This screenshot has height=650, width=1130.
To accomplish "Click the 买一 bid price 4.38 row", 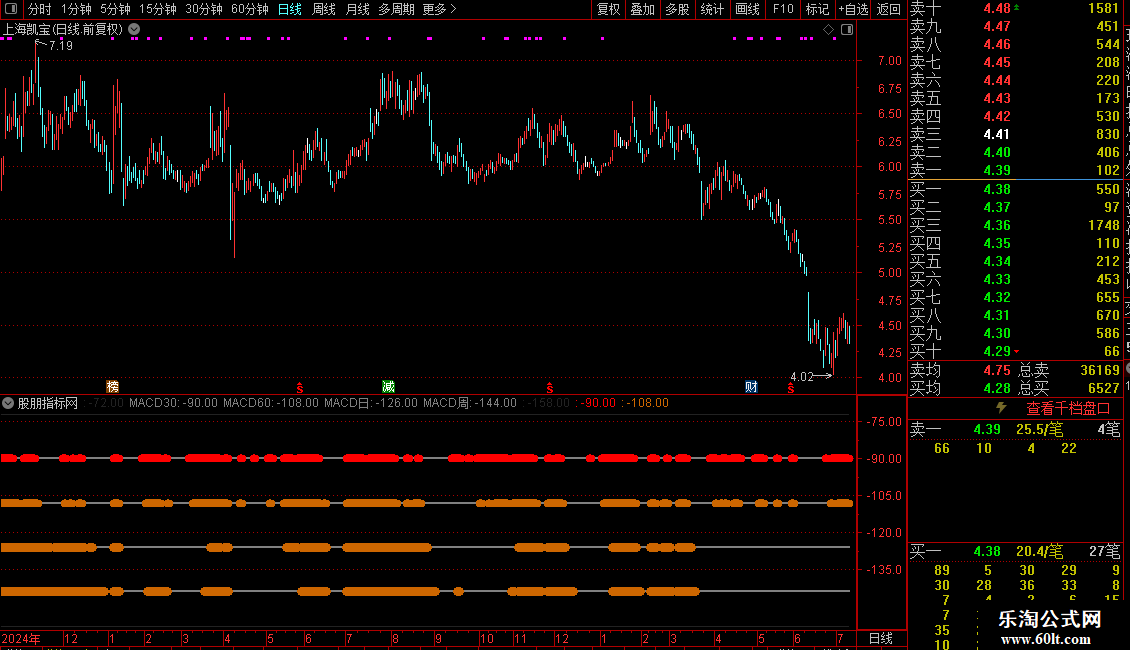I will pyautogui.click(x=1015, y=189).
